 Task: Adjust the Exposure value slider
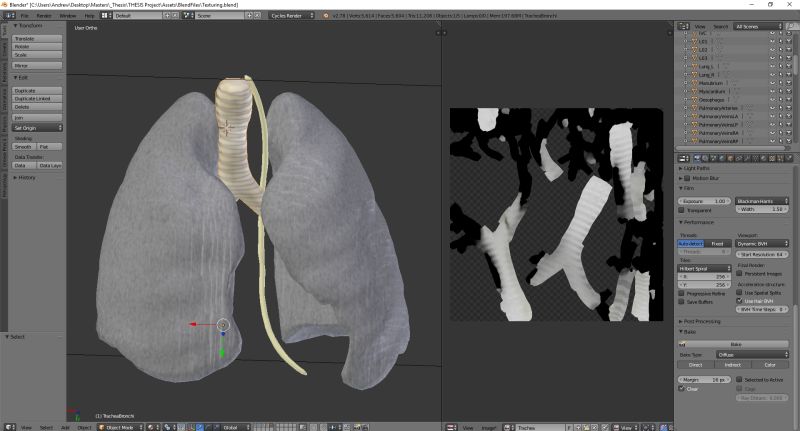[x=705, y=201]
